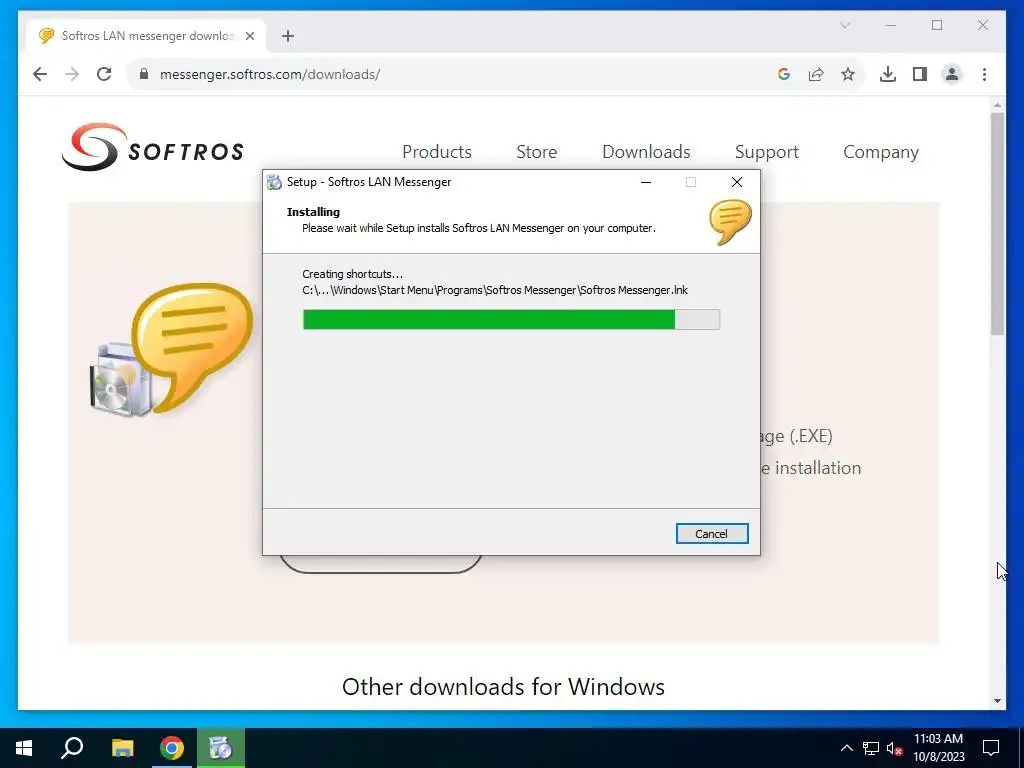1024x768 pixels.
Task: Select the Setup installer taskbar icon
Action: click(x=221, y=748)
